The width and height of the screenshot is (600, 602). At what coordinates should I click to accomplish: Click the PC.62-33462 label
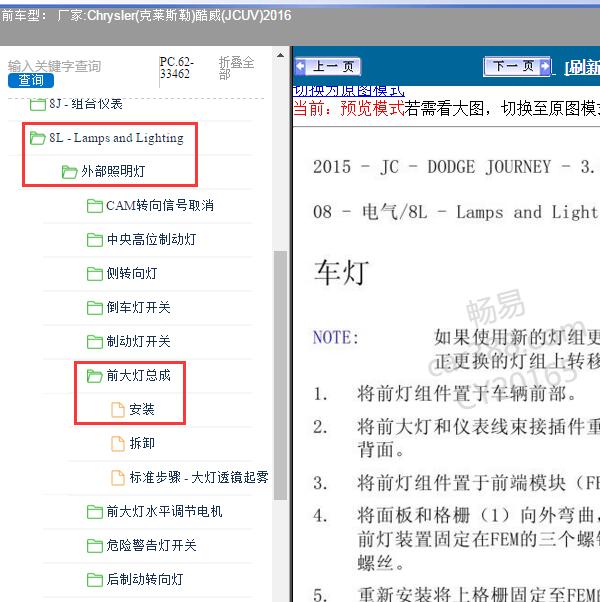pyautogui.click(x=177, y=68)
